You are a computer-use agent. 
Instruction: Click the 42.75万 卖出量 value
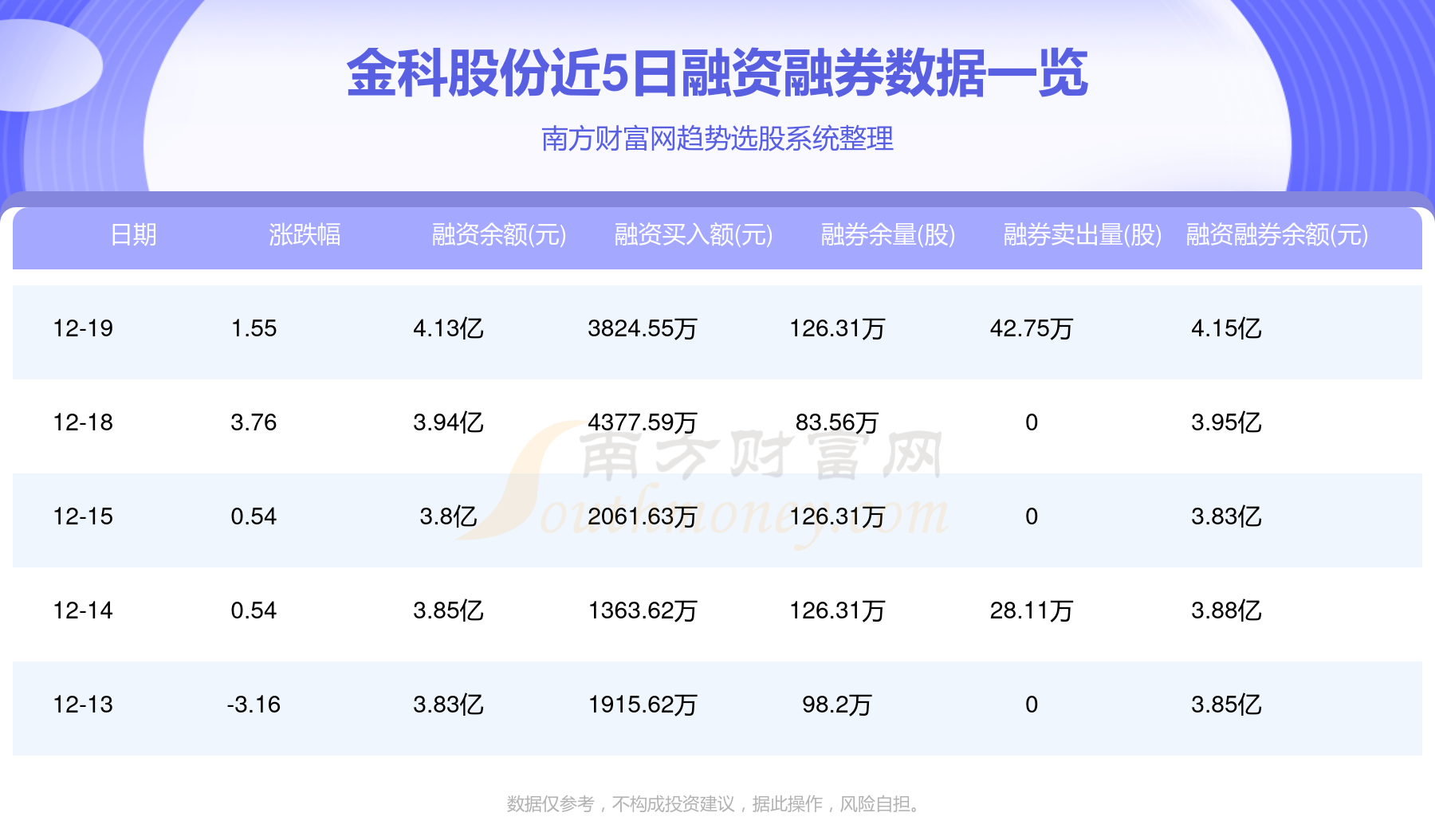pos(1032,328)
